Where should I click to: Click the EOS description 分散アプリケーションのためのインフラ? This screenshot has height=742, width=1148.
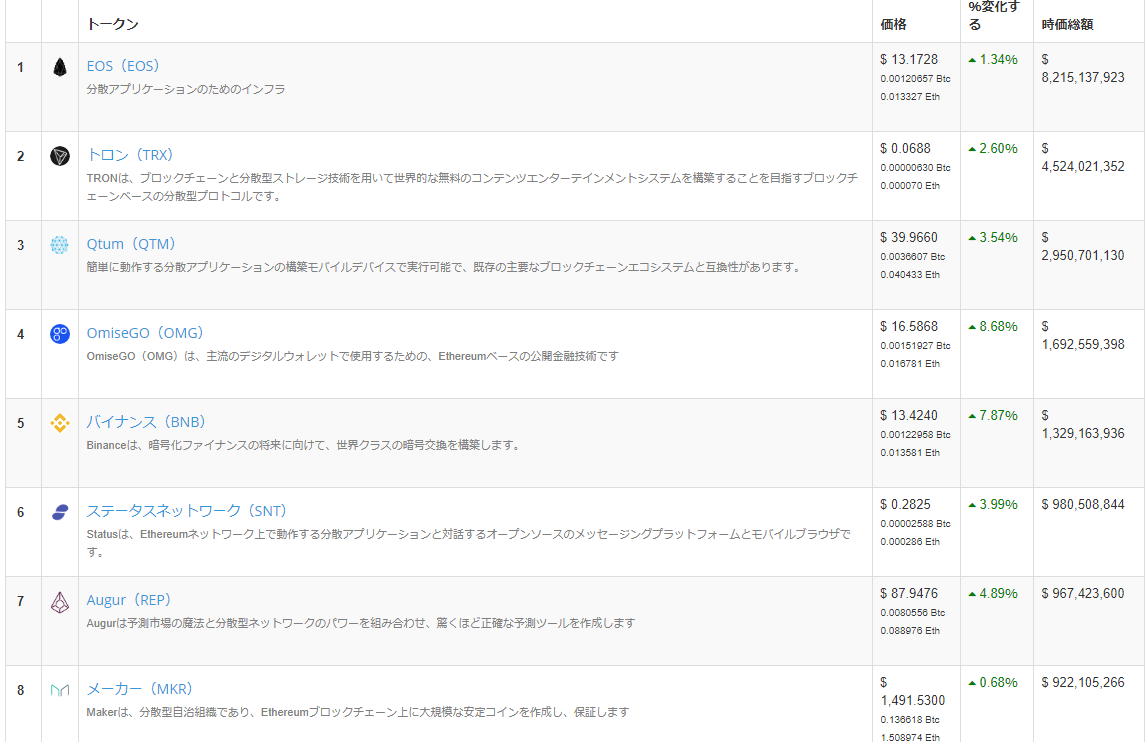pyautogui.click(x=186, y=89)
